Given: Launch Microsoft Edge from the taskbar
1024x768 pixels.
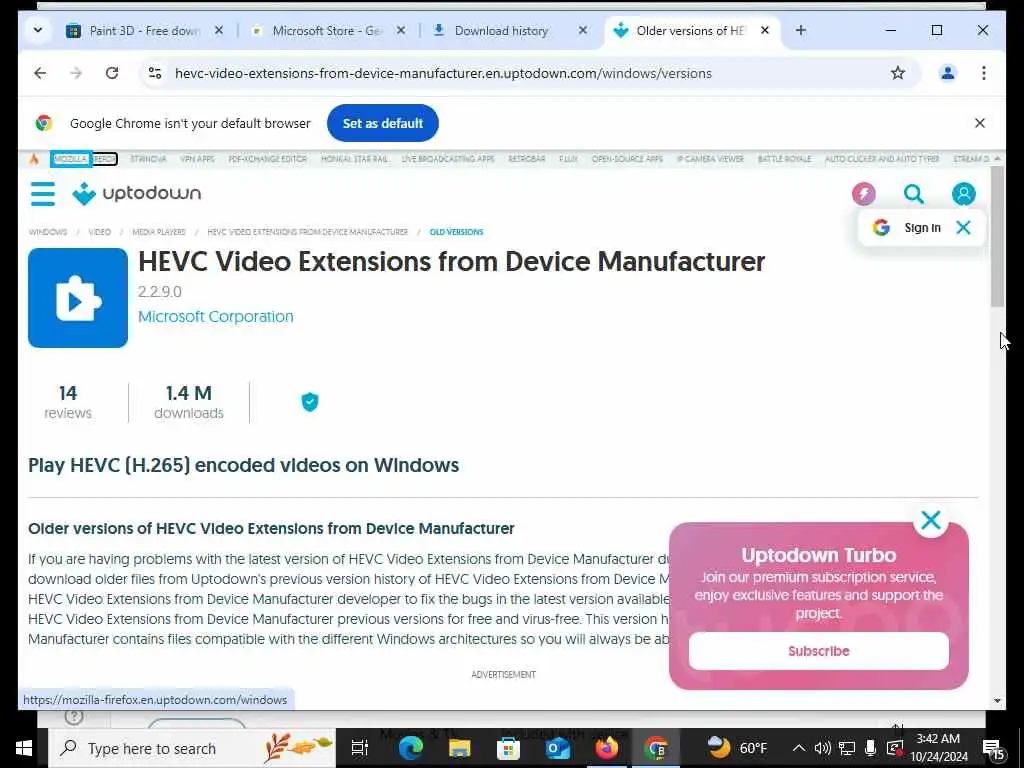Looking at the screenshot, I should pos(411,748).
